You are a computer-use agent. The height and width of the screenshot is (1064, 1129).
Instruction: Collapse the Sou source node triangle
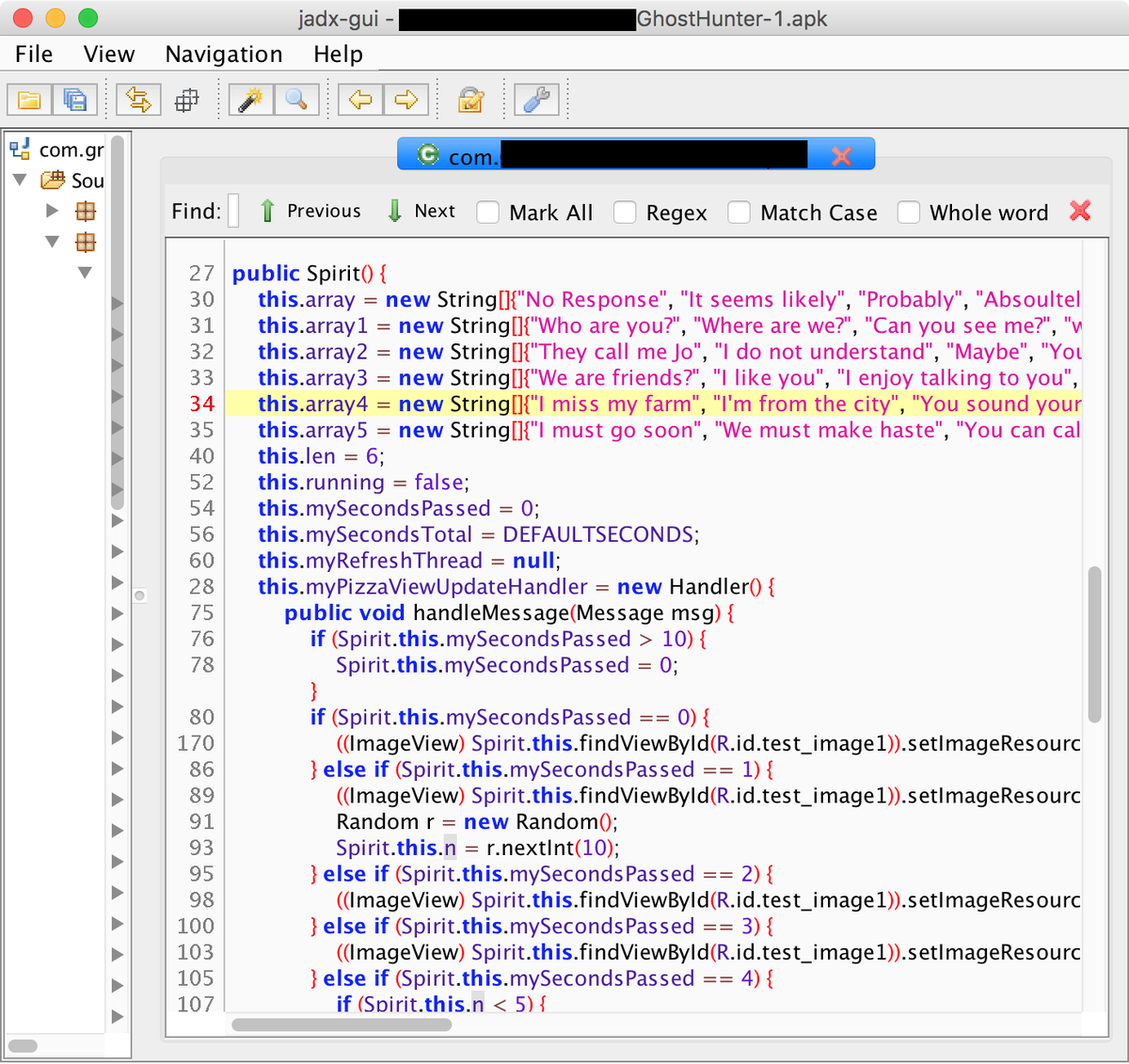coord(19,179)
